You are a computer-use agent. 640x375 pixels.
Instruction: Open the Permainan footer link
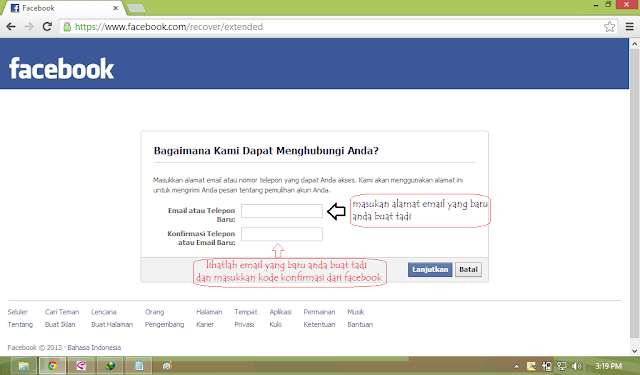319,312
